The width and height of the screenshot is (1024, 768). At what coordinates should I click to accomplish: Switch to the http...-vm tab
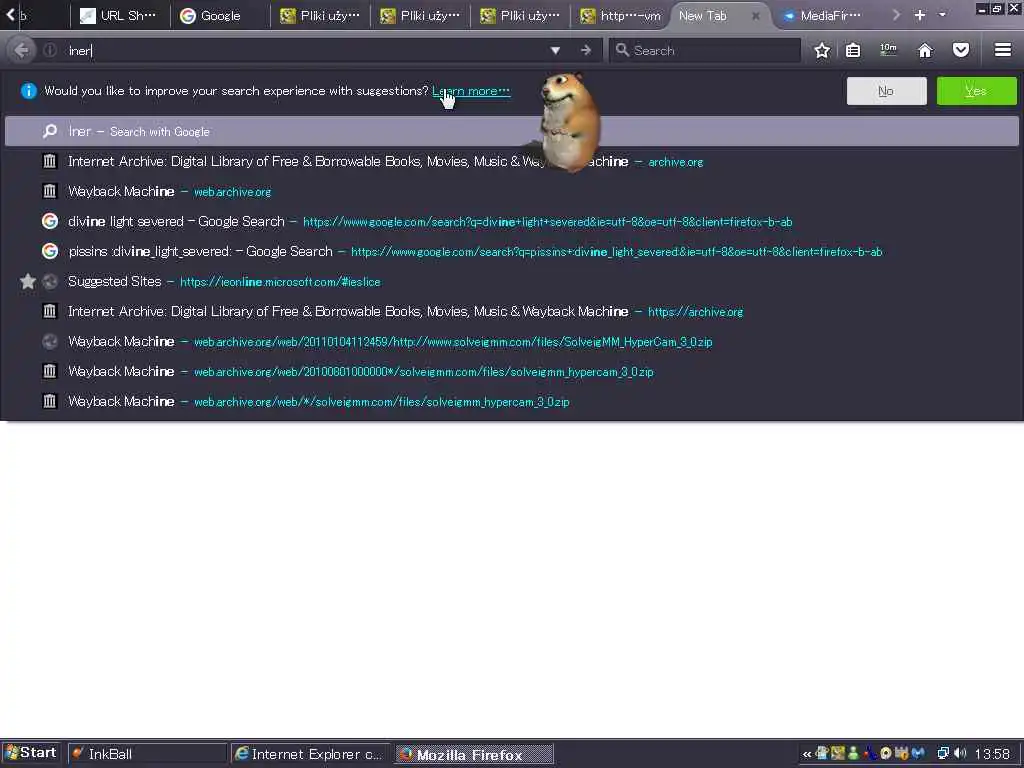click(620, 16)
